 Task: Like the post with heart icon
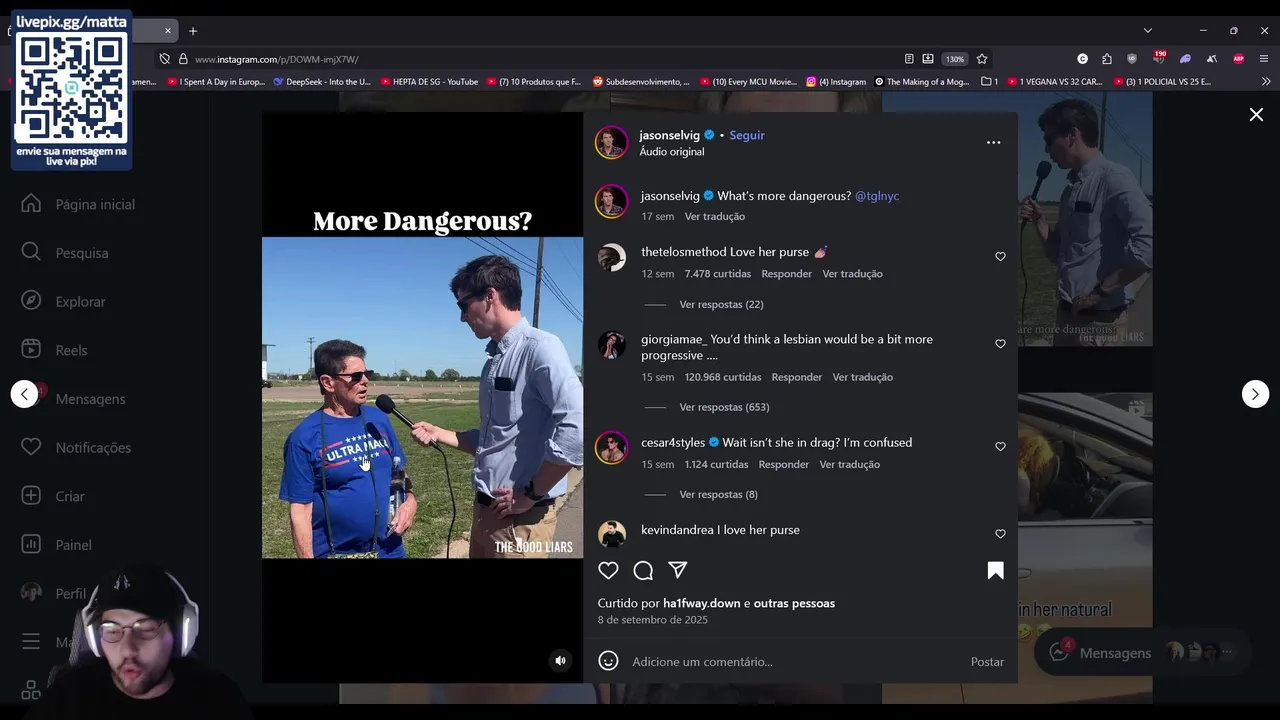pos(608,570)
